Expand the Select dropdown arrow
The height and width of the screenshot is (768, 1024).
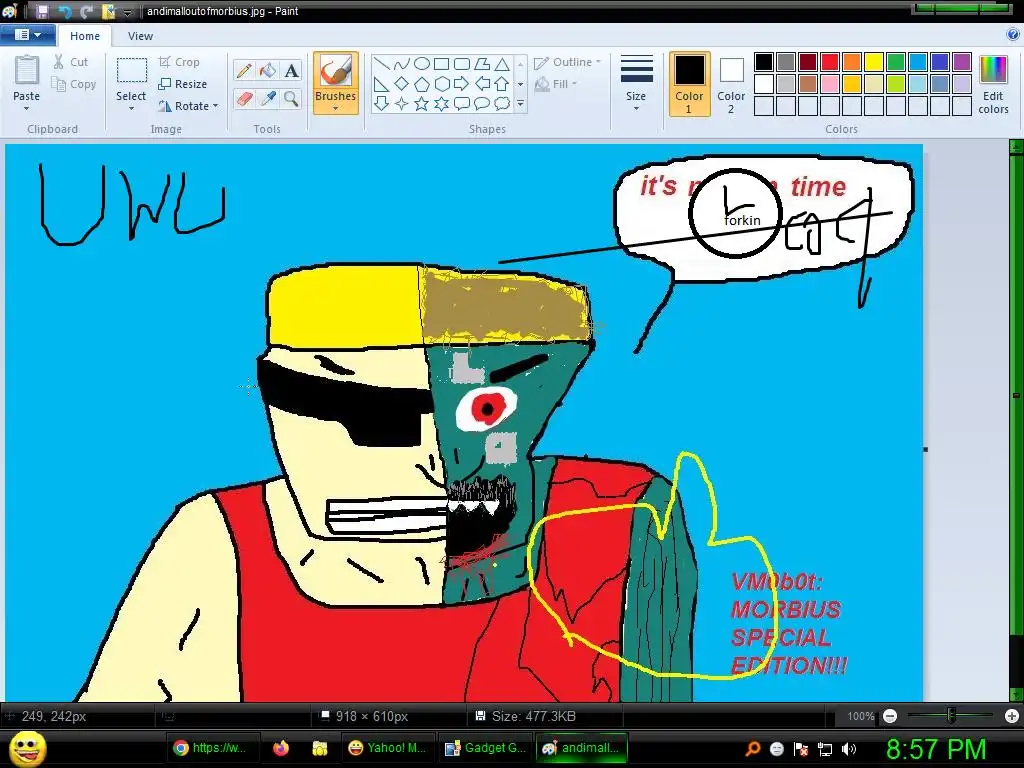[131, 108]
